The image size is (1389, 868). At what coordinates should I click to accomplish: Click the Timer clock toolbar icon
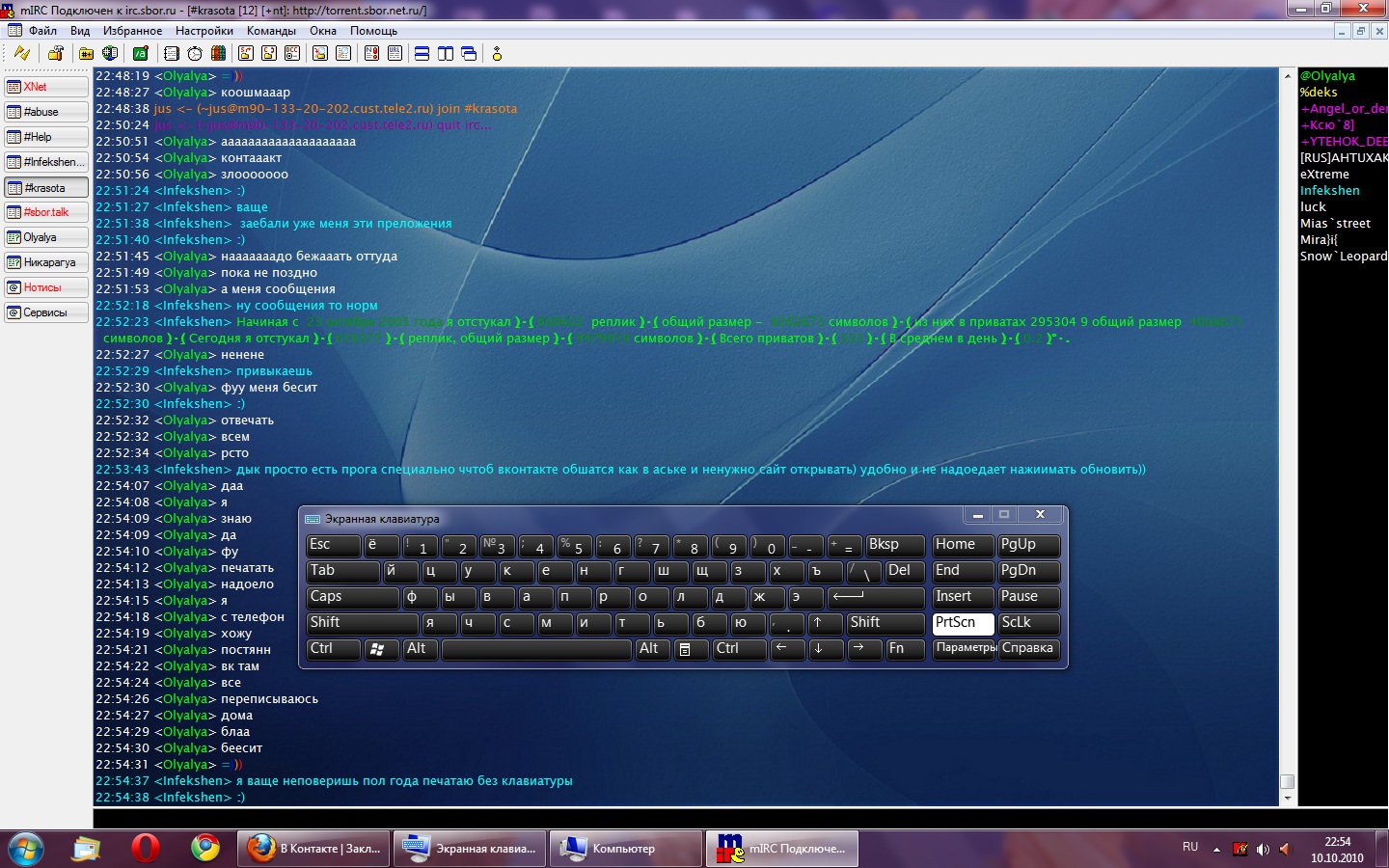195,53
